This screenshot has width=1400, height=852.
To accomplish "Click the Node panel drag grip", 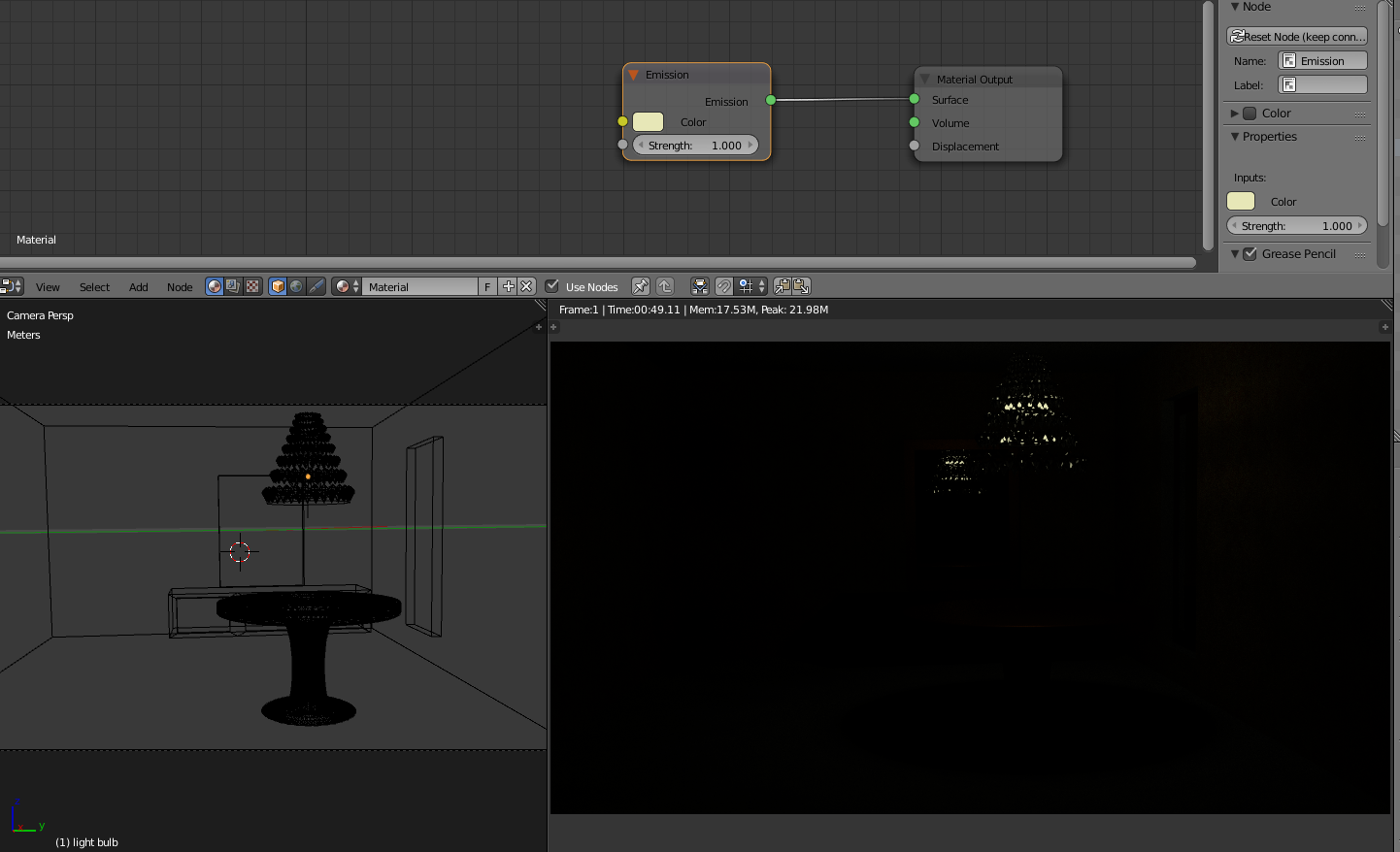I will 1360,8.
